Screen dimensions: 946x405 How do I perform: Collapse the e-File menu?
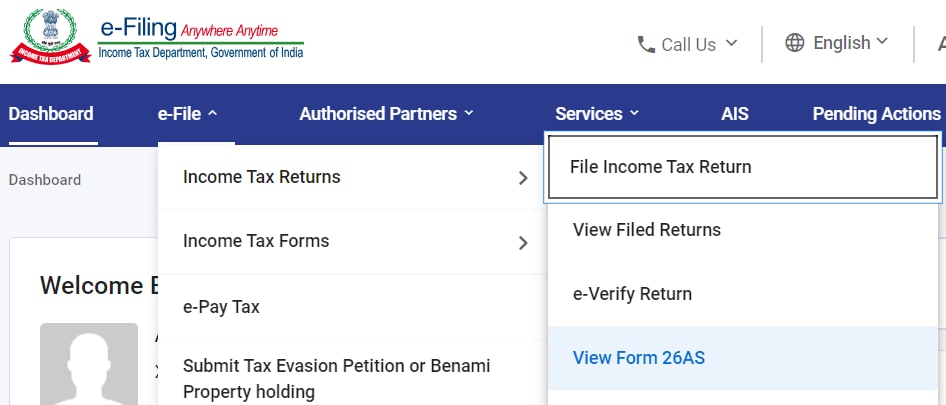(x=188, y=114)
